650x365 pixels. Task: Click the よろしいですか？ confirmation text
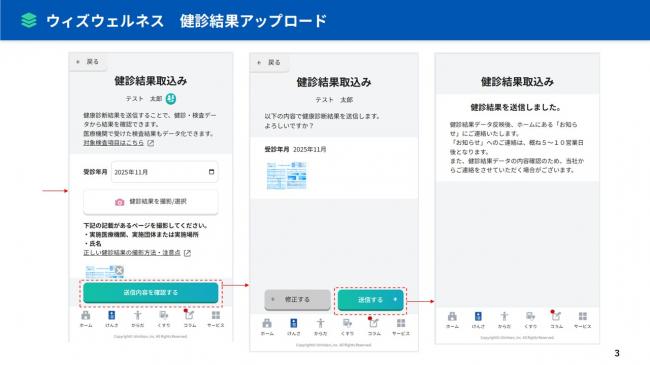(289, 125)
